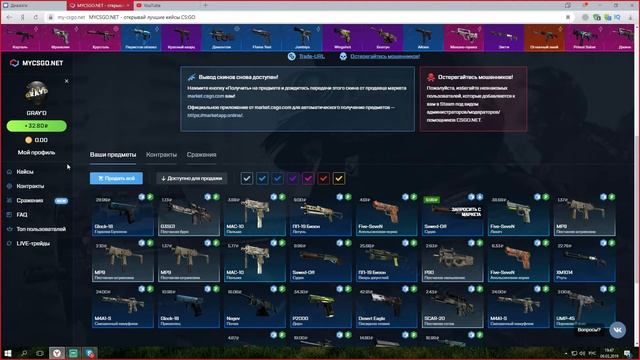The width and height of the screenshot is (640, 360).
Task: Click blue withdraw icon on XM1014 card
Action: point(603,243)
